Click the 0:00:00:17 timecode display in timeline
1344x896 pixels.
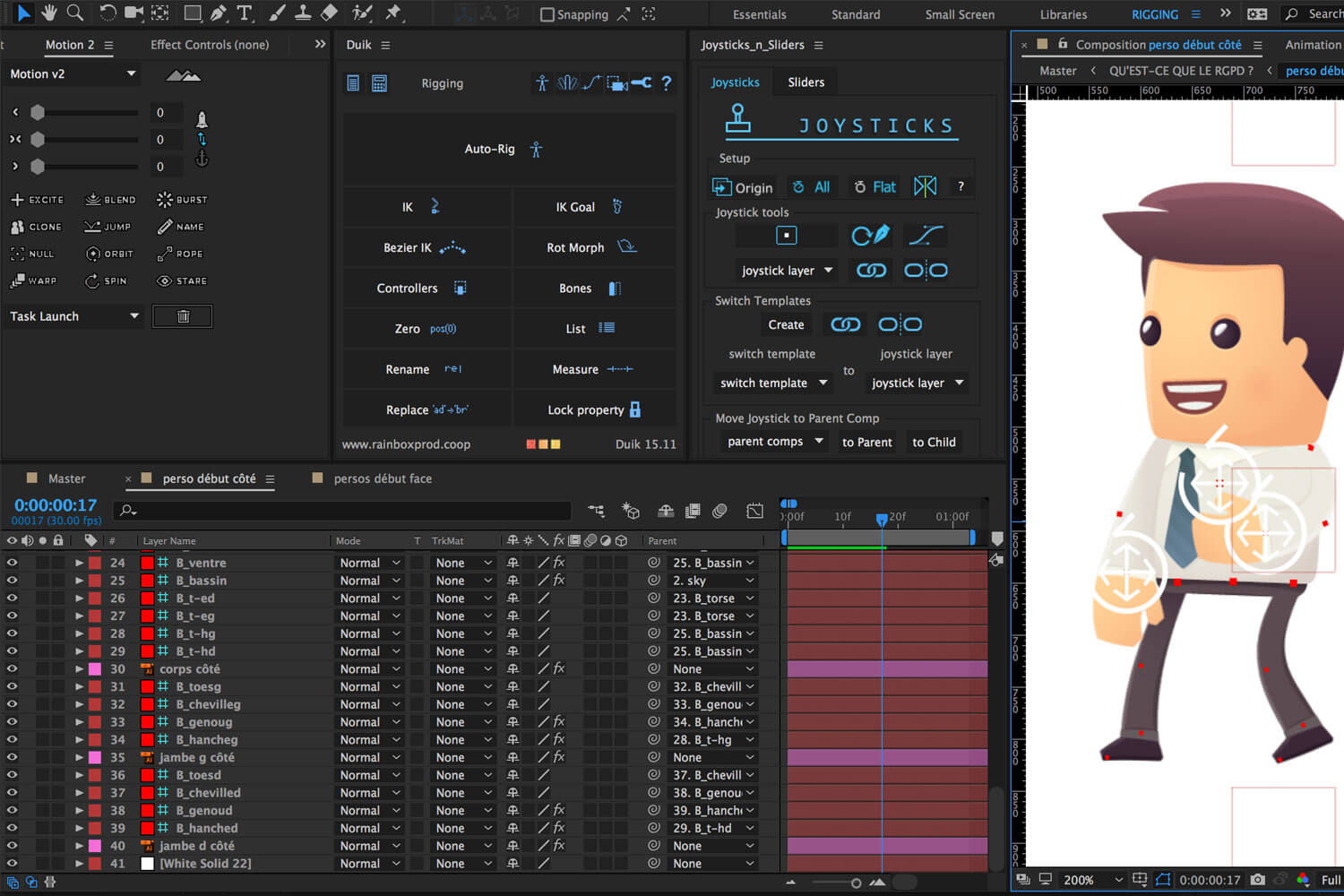[x=56, y=505]
